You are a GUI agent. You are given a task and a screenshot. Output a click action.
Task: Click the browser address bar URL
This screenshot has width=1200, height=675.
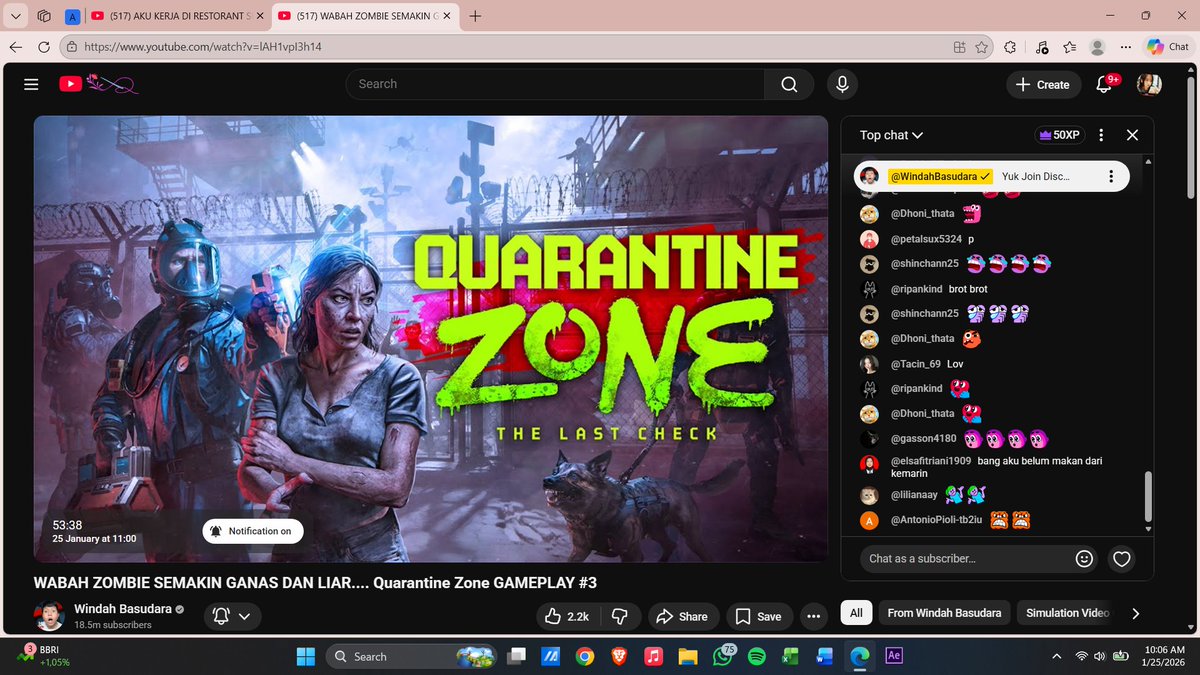[203, 47]
